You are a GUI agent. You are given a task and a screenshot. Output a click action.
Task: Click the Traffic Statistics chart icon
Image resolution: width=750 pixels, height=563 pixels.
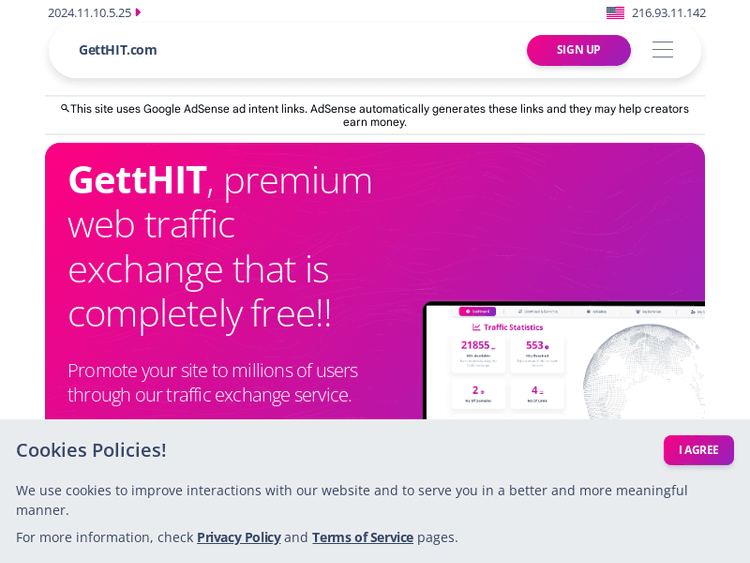[x=475, y=327]
